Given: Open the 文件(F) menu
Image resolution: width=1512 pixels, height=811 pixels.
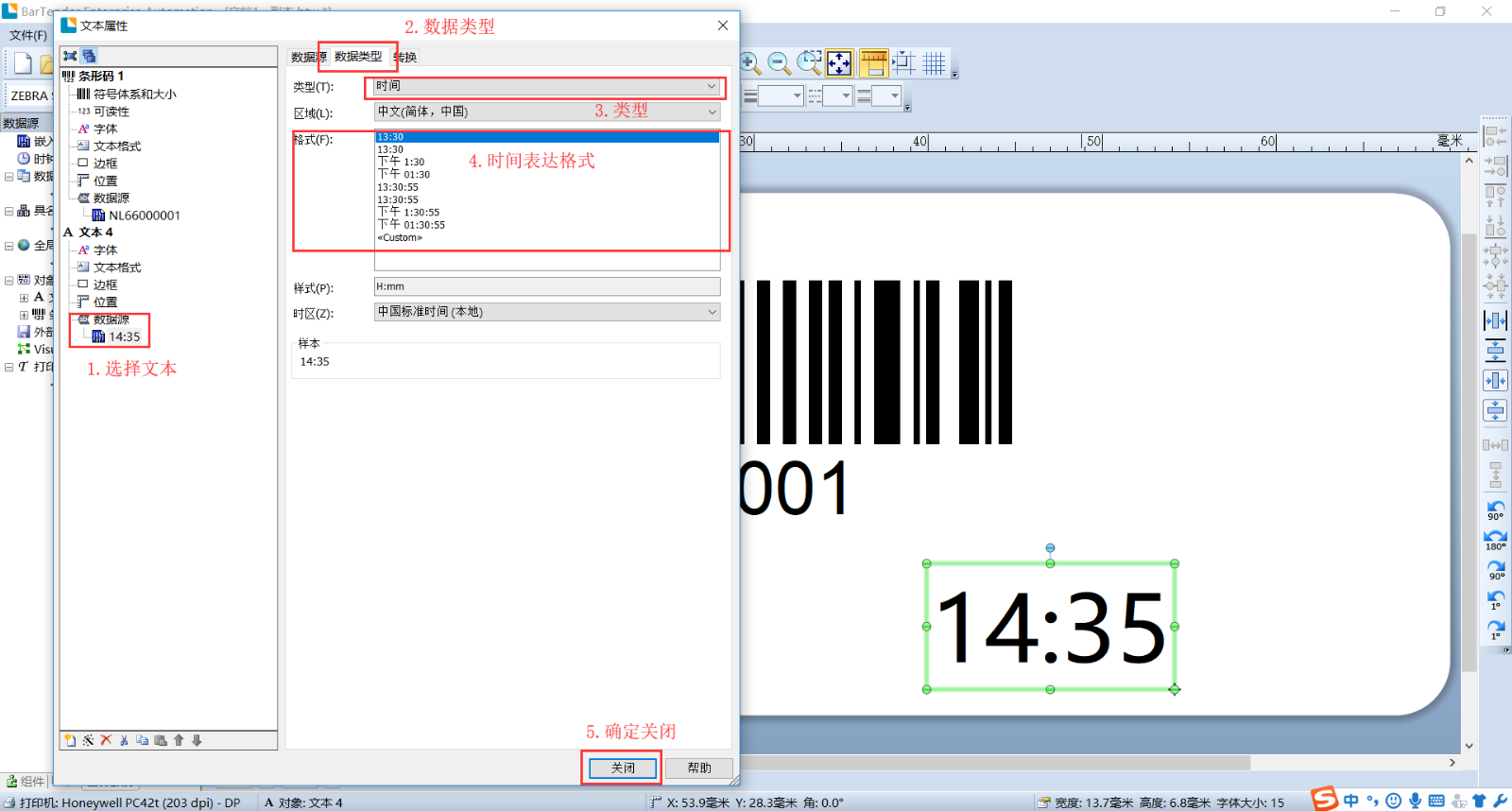Looking at the screenshot, I should (28, 35).
